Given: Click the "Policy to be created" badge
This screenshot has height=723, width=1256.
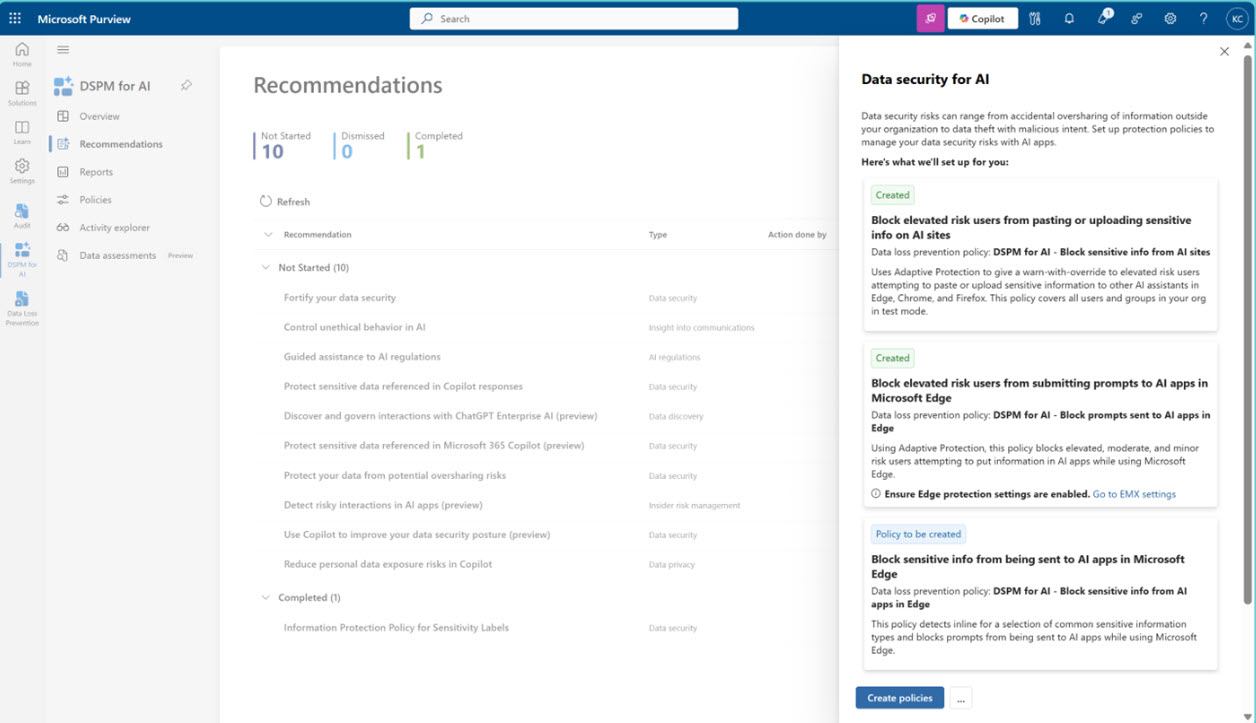Looking at the screenshot, I should click(x=918, y=534).
